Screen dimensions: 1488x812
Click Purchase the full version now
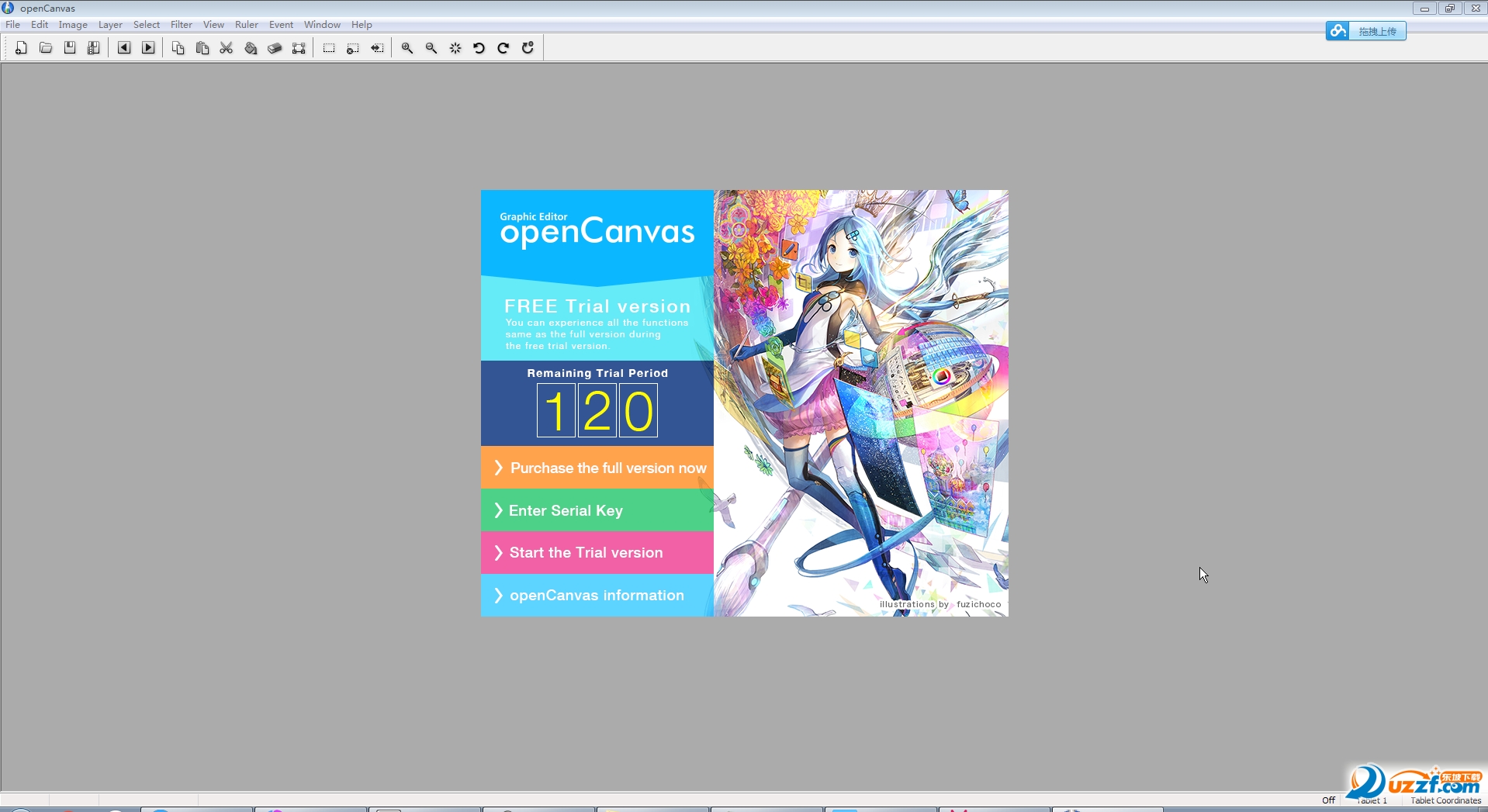pyautogui.click(x=596, y=468)
